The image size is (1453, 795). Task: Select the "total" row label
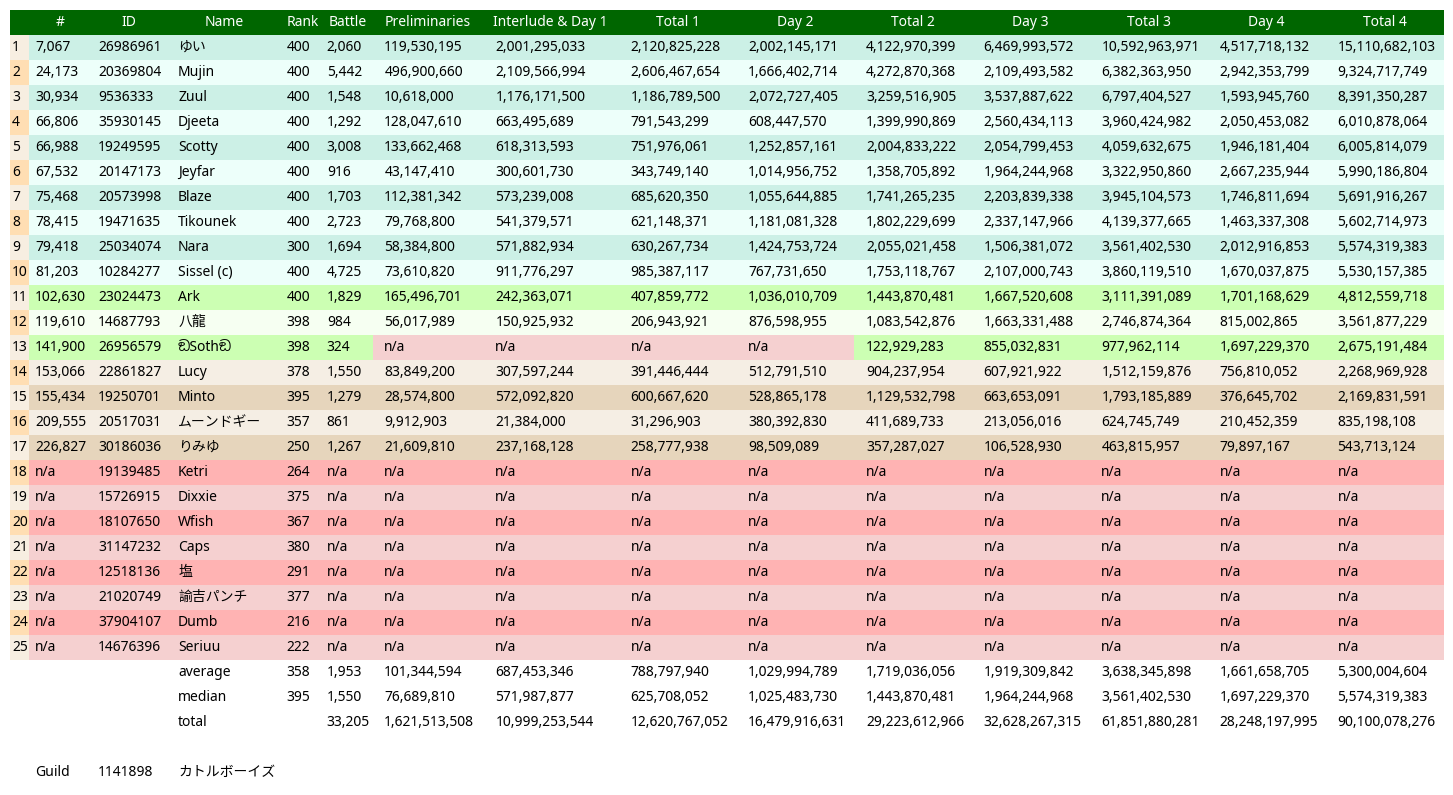pos(192,721)
